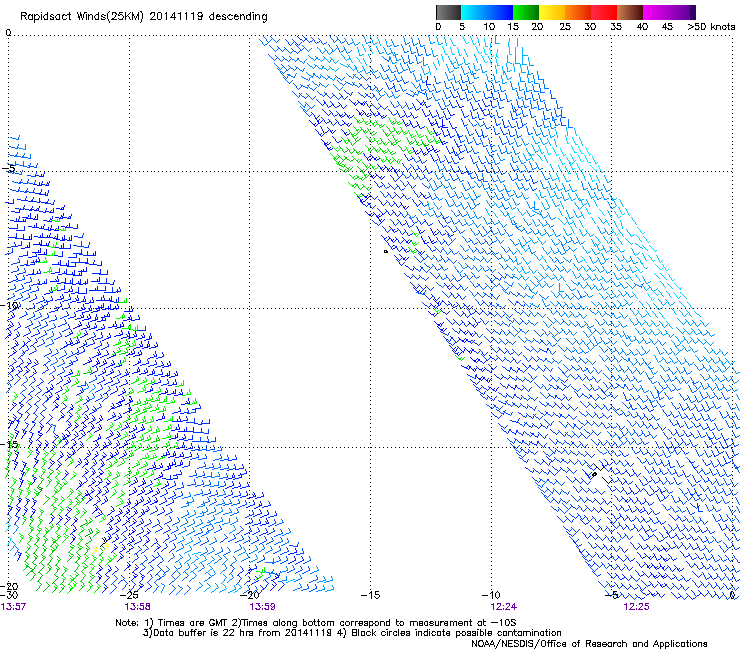Click the timestamp '13:57'

13,607
